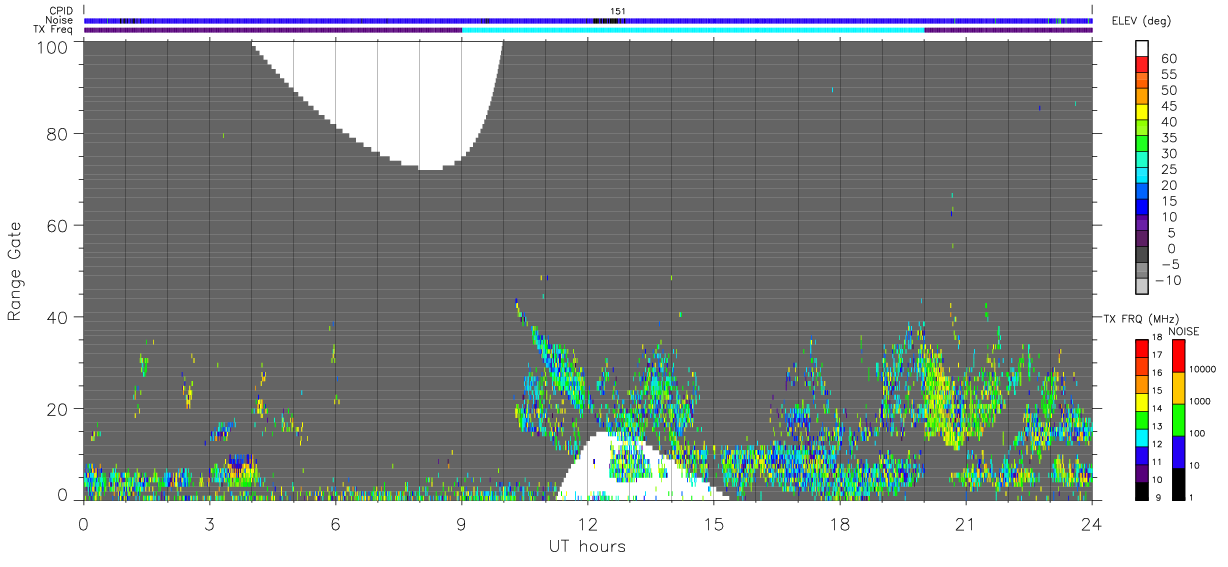Click the x-axis tick label 6

pyautogui.click(x=336, y=523)
